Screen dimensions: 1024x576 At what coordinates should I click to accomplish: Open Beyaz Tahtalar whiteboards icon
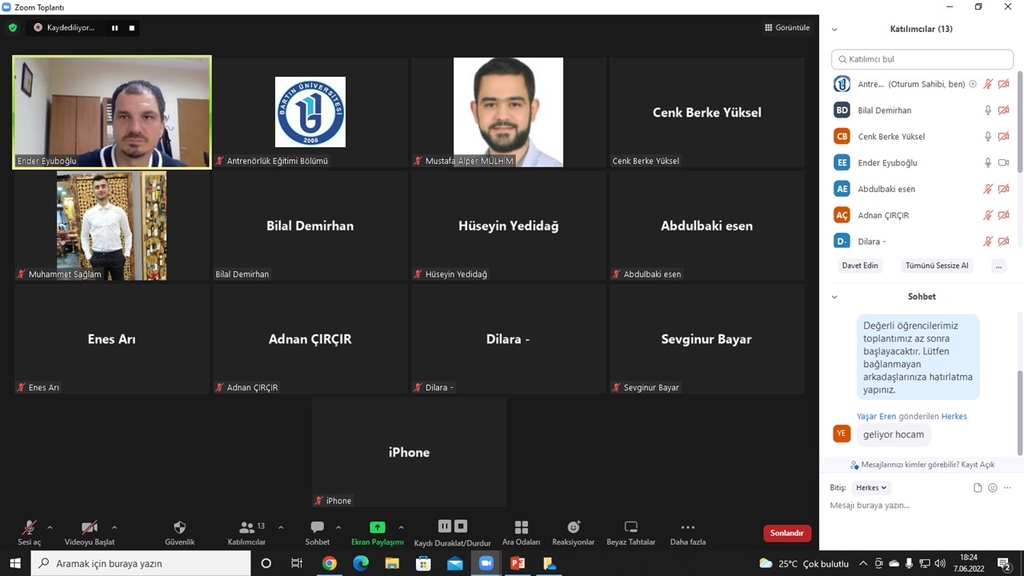click(x=631, y=527)
